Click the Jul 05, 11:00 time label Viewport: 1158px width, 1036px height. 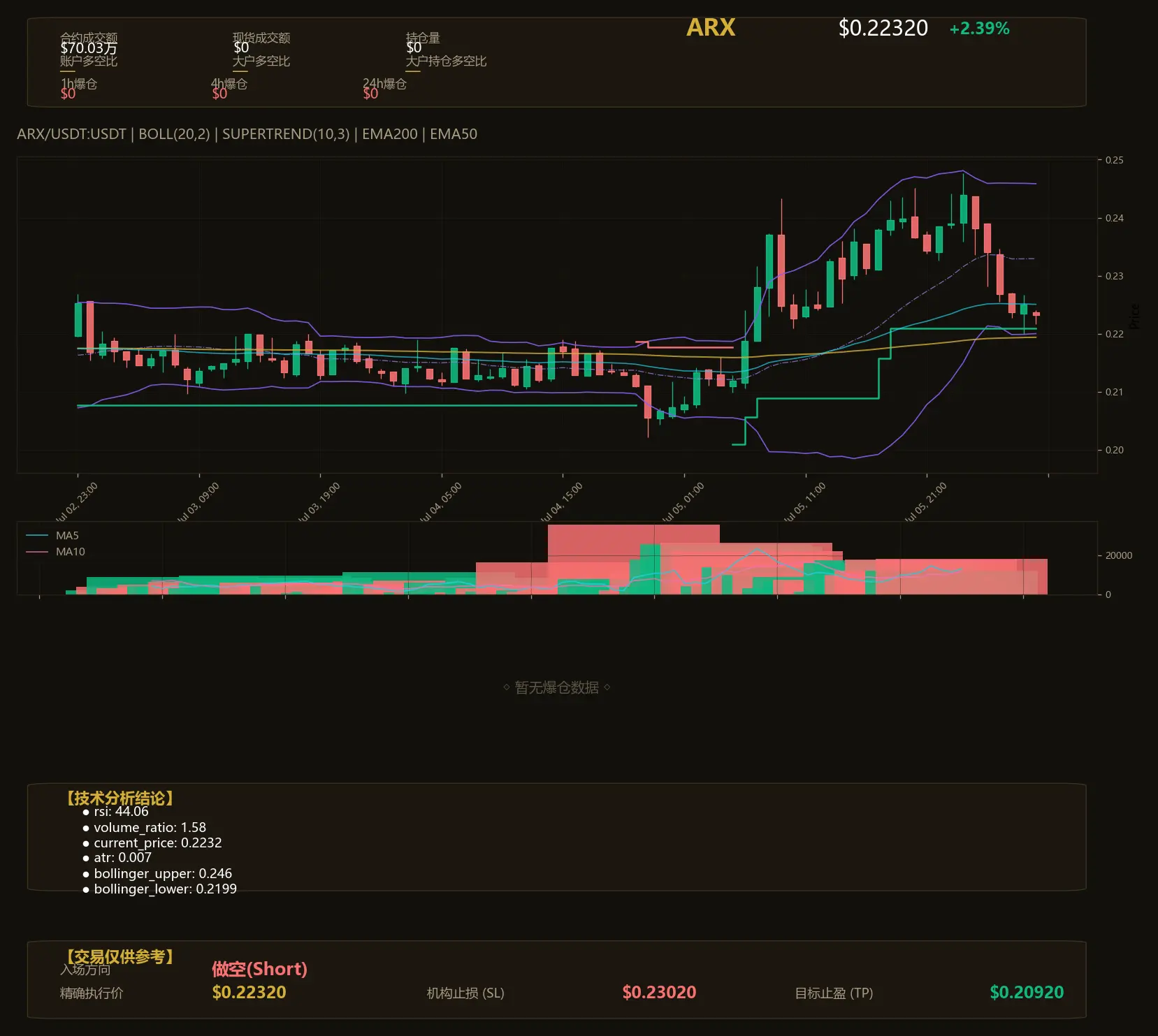pyautogui.click(x=804, y=502)
